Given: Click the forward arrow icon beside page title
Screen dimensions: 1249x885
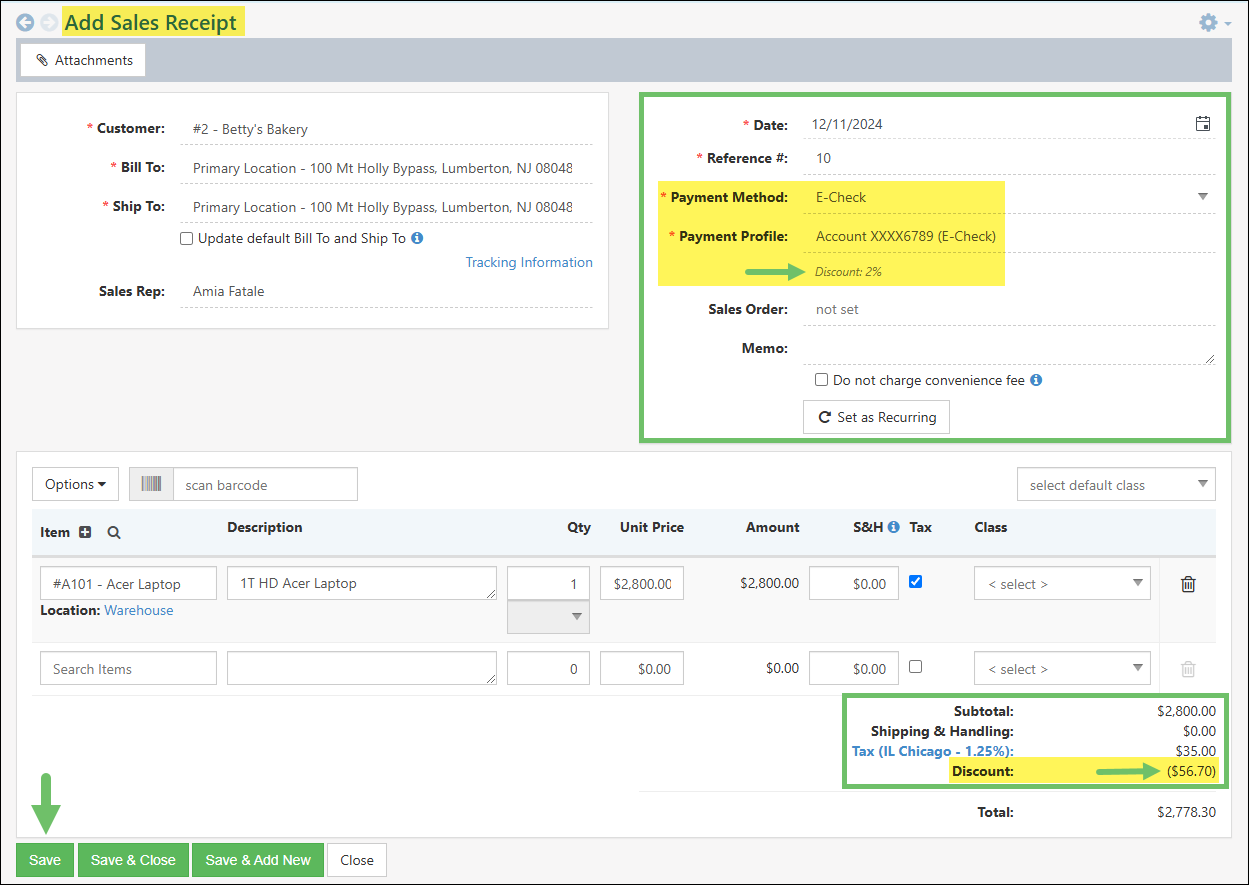Looking at the screenshot, I should point(48,22).
